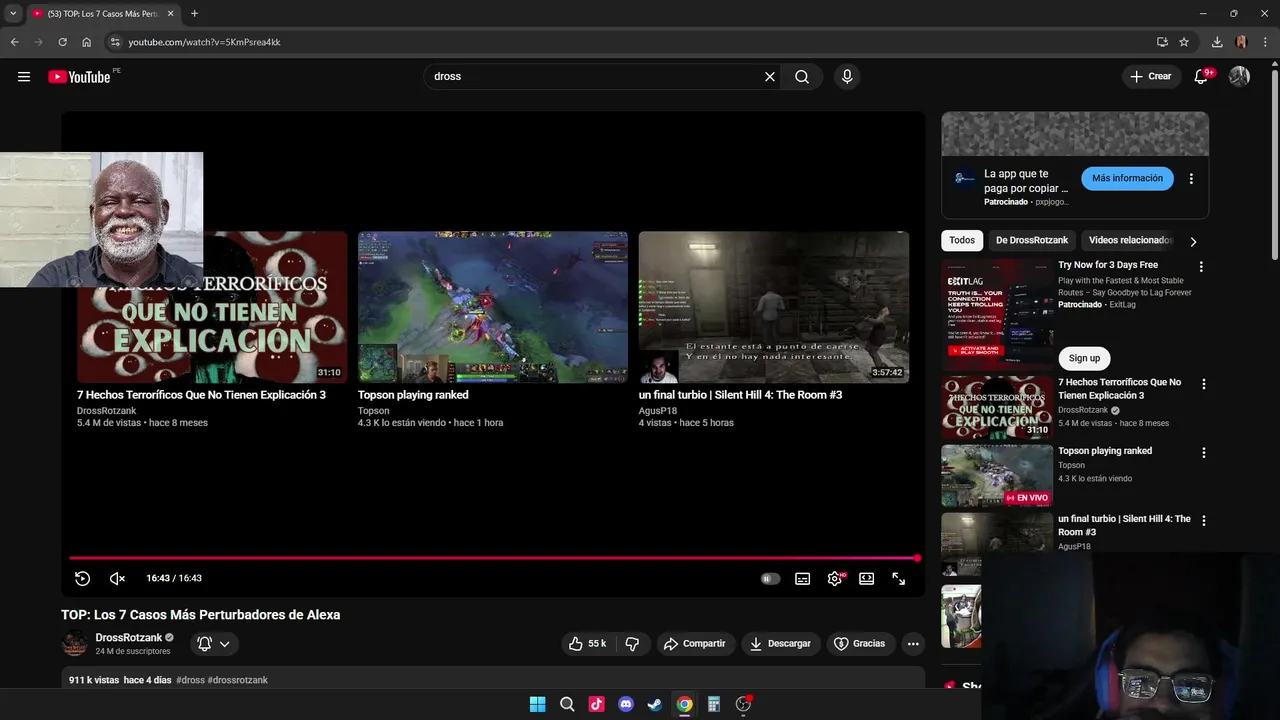This screenshot has height=720, width=1280.
Task: Open DrossRotzank channel avatar
Action: [75, 644]
